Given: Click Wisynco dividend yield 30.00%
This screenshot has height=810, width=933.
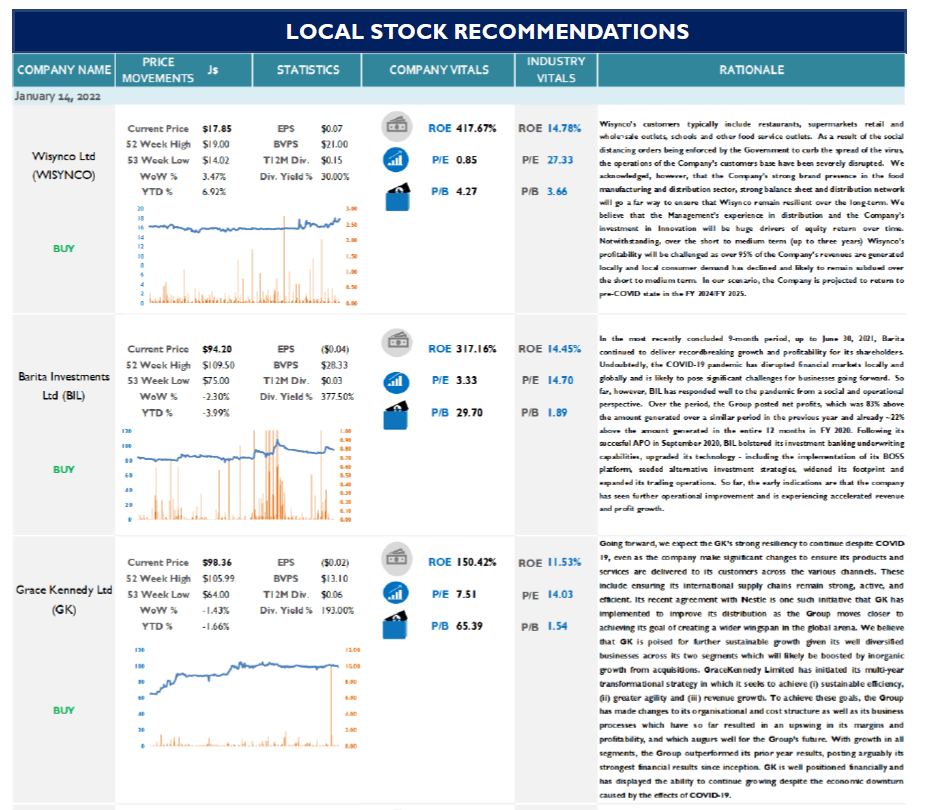Looking at the screenshot, I should [x=335, y=176].
